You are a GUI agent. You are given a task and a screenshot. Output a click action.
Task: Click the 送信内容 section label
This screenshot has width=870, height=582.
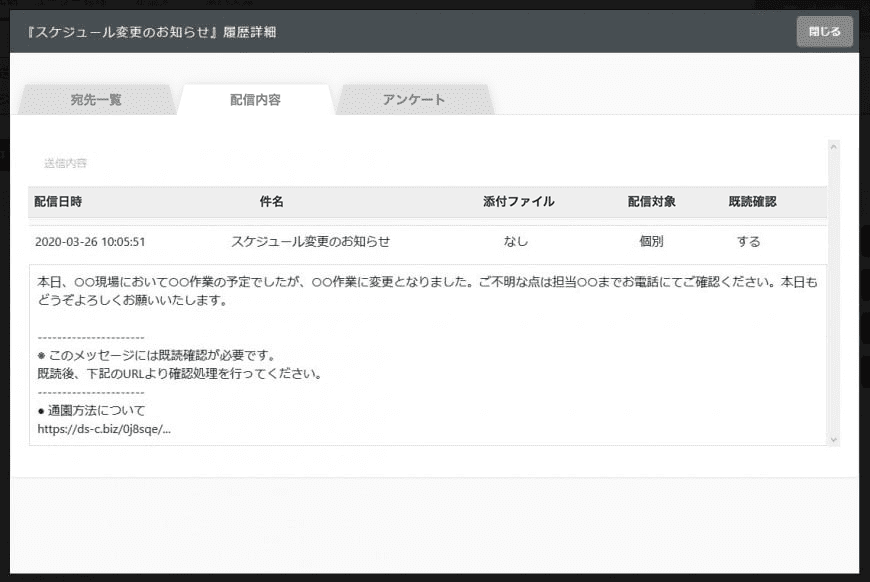point(65,163)
